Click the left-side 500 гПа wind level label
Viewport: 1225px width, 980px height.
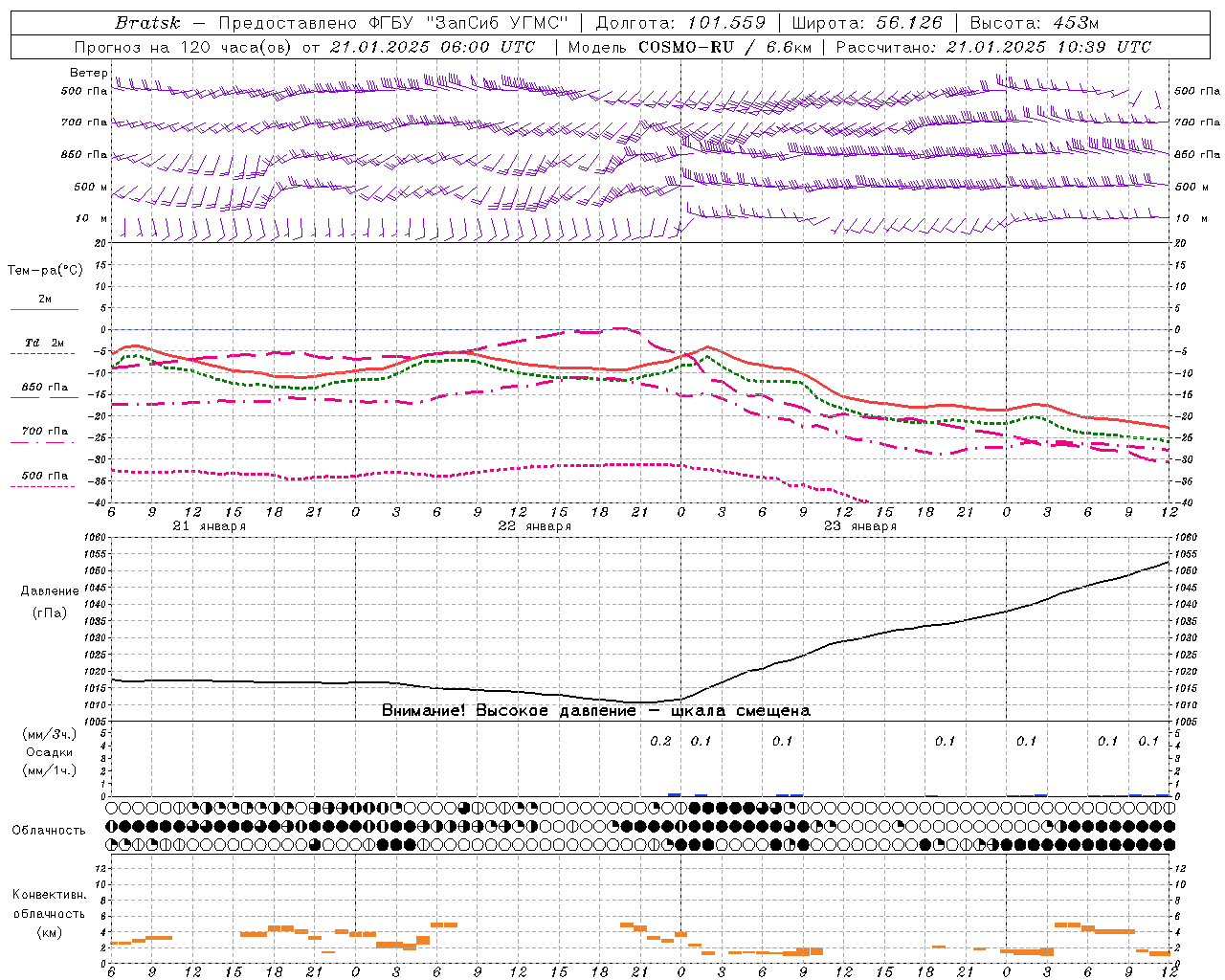(x=84, y=92)
